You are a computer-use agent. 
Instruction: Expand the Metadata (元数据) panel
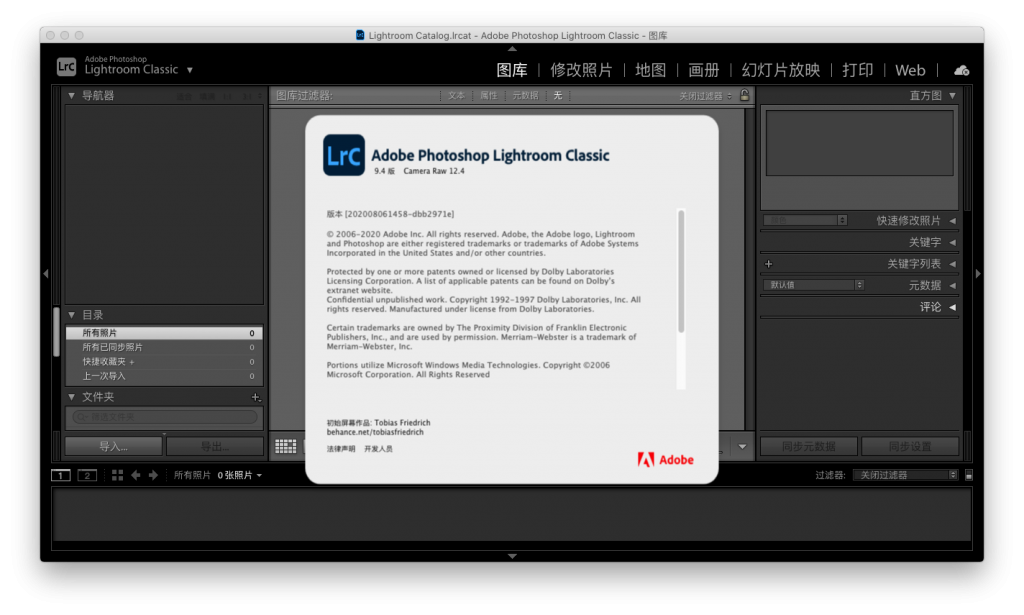click(953, 285)
